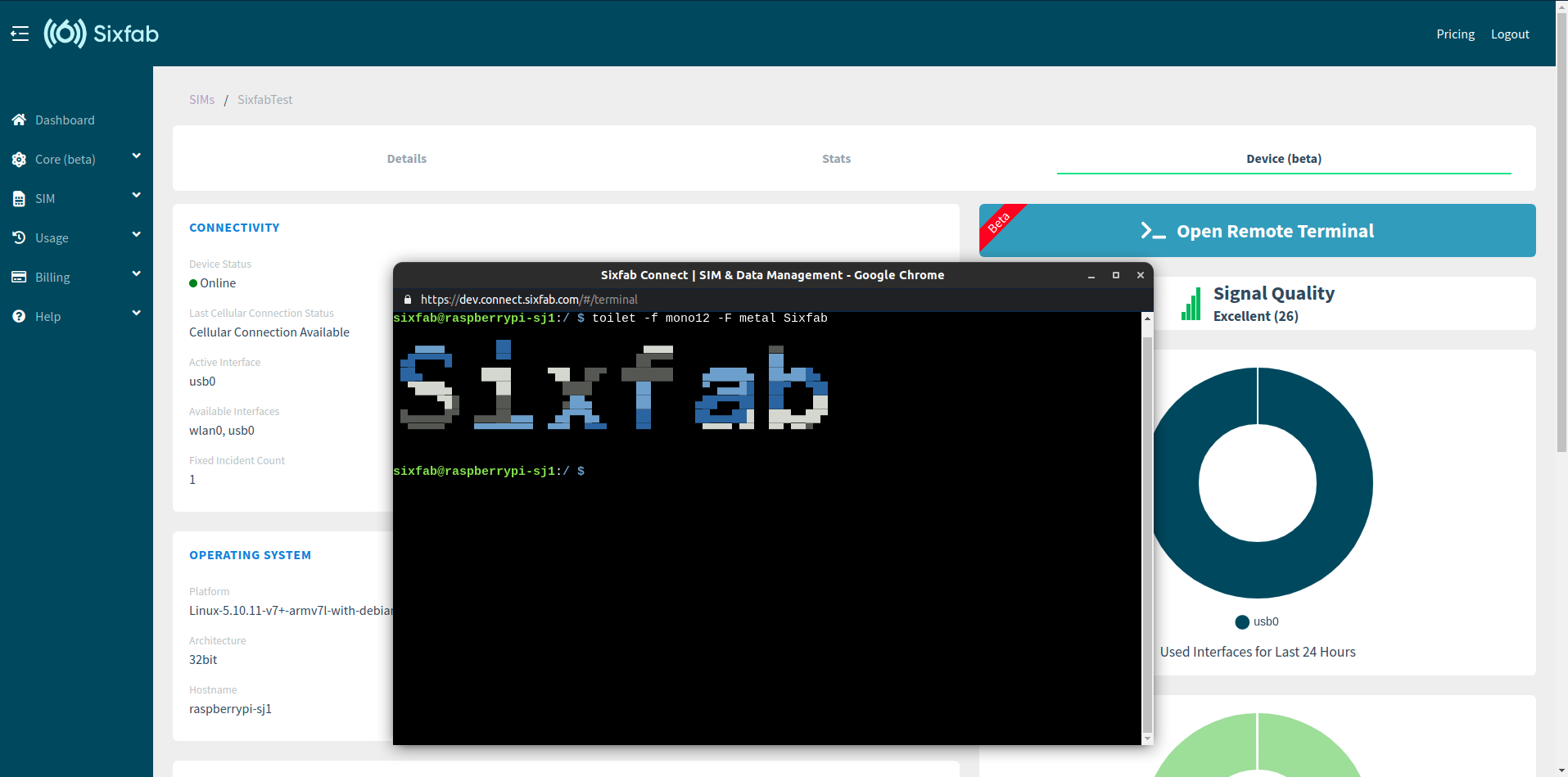Click the usb0 legend dot under chart
Screen dimensions: 1568x777
pos(1242,622)
